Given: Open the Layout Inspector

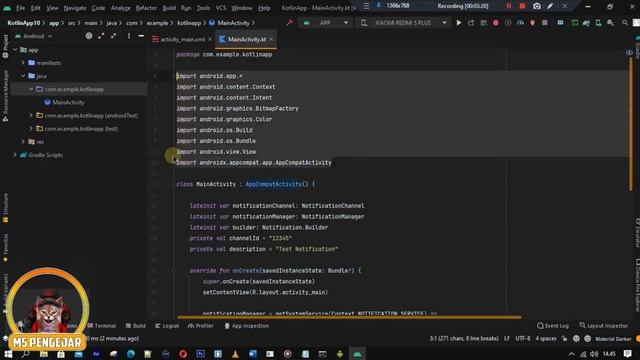Looking at the screenshot, I should [604, 326].
